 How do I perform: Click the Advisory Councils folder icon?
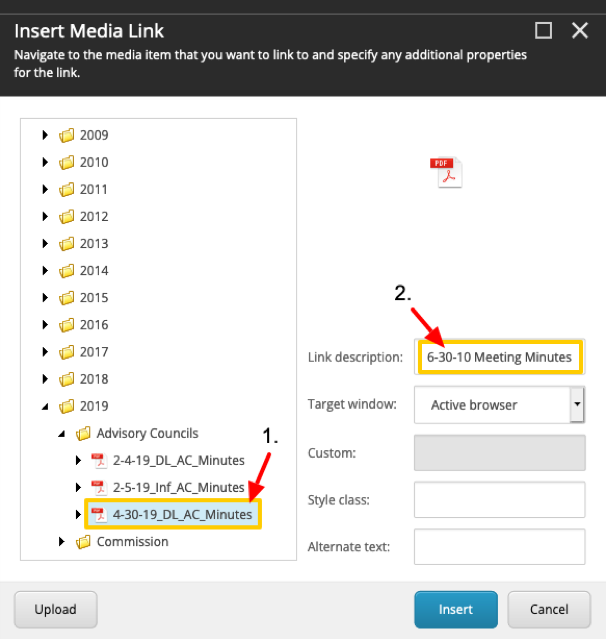pos(84,434)
